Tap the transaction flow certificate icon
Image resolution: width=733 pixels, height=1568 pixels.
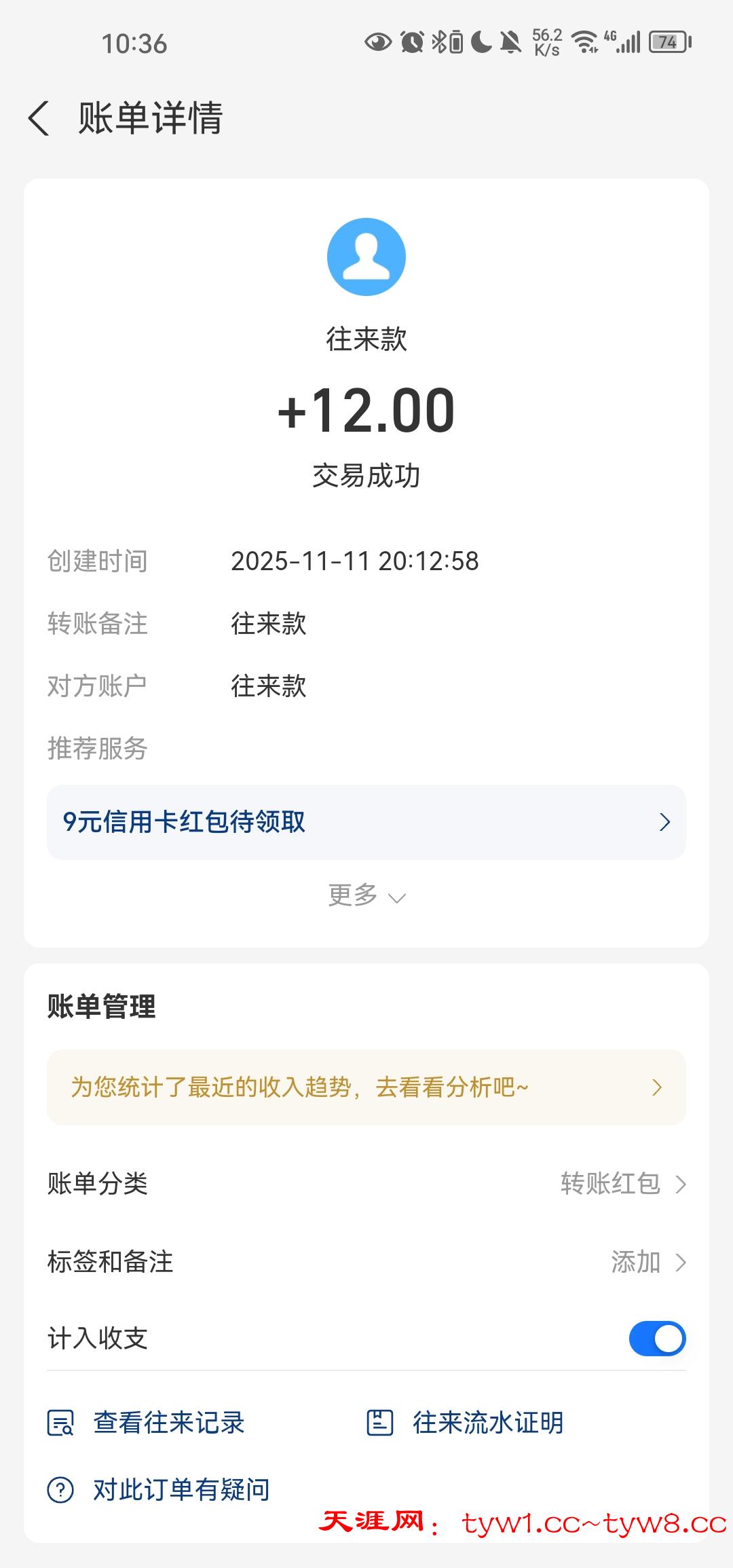pos(380,1423)
